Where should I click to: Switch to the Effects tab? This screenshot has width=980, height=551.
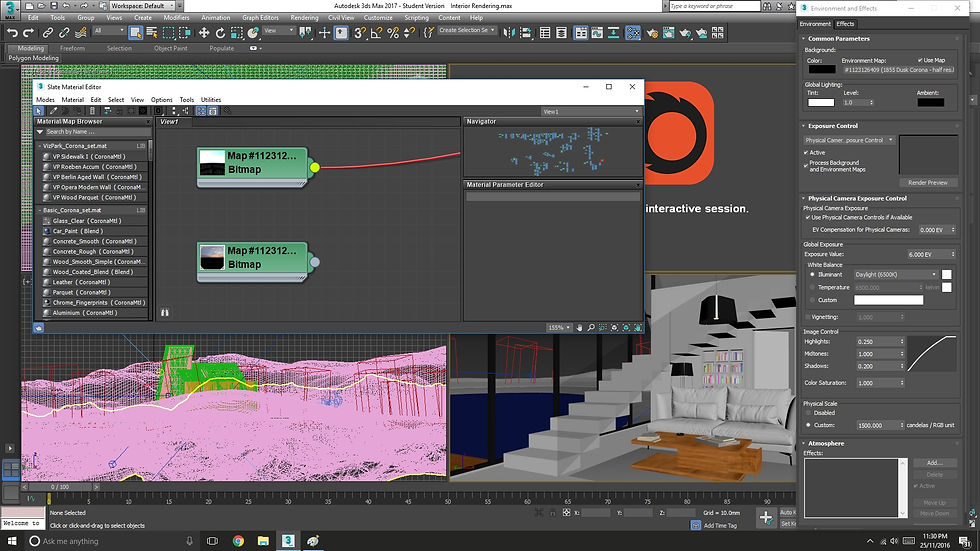click(845, 24)
